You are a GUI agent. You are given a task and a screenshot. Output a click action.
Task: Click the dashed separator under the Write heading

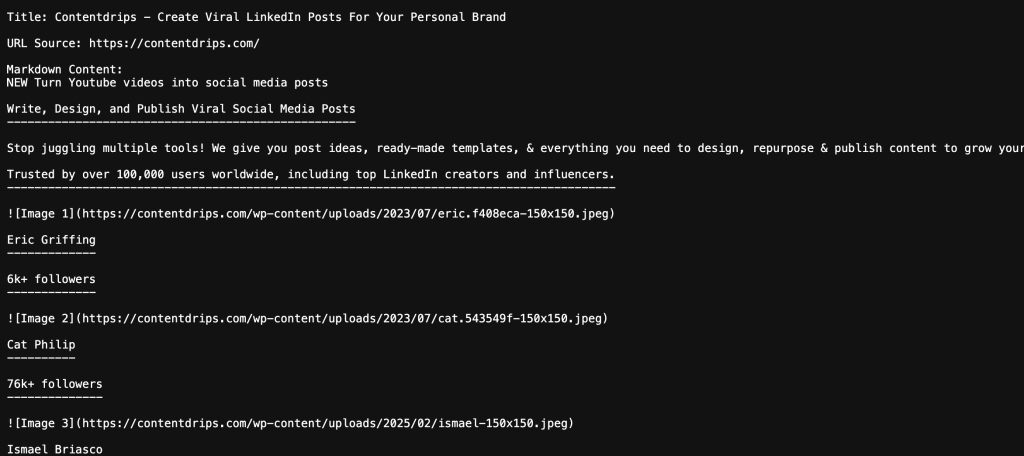[x=181, y=122]
